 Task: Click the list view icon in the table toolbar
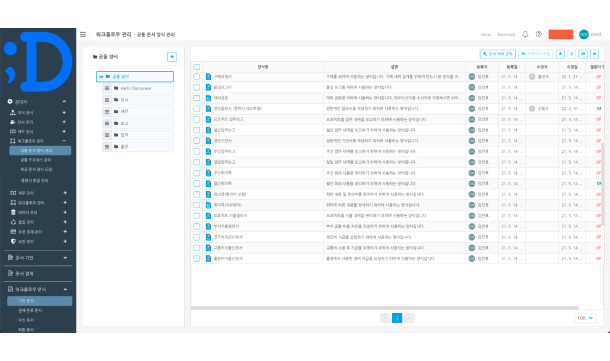tap(583, 54)
